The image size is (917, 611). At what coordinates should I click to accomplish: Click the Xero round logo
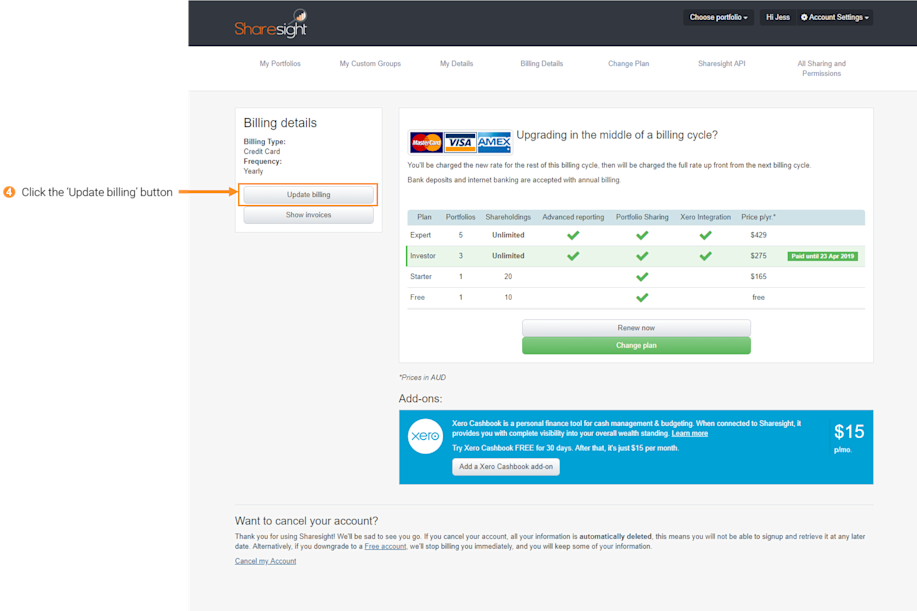pyautogui.click(x=425, y=436)
